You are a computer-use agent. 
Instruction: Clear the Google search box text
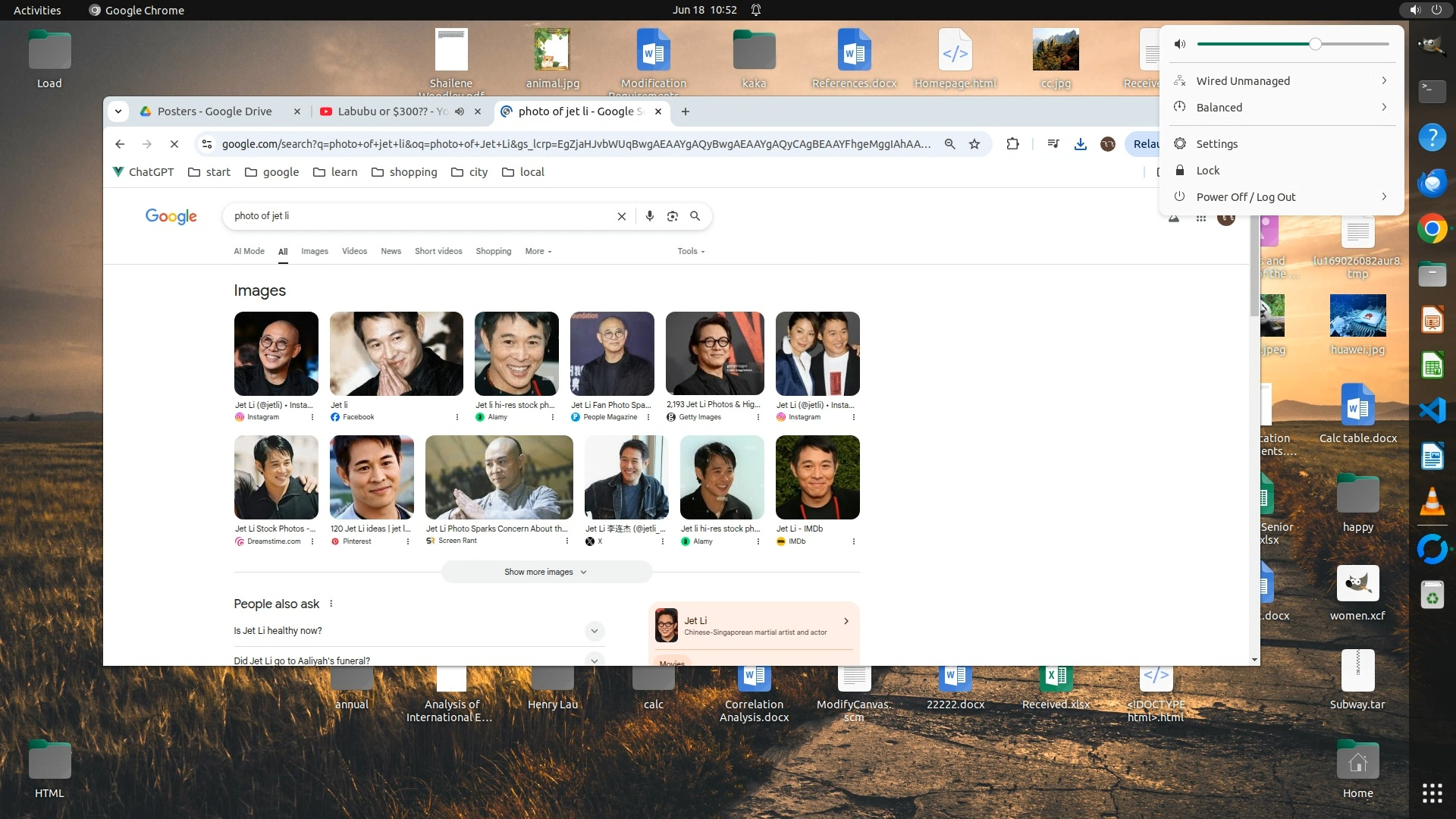pyautogui.click(x=622, y=216)
